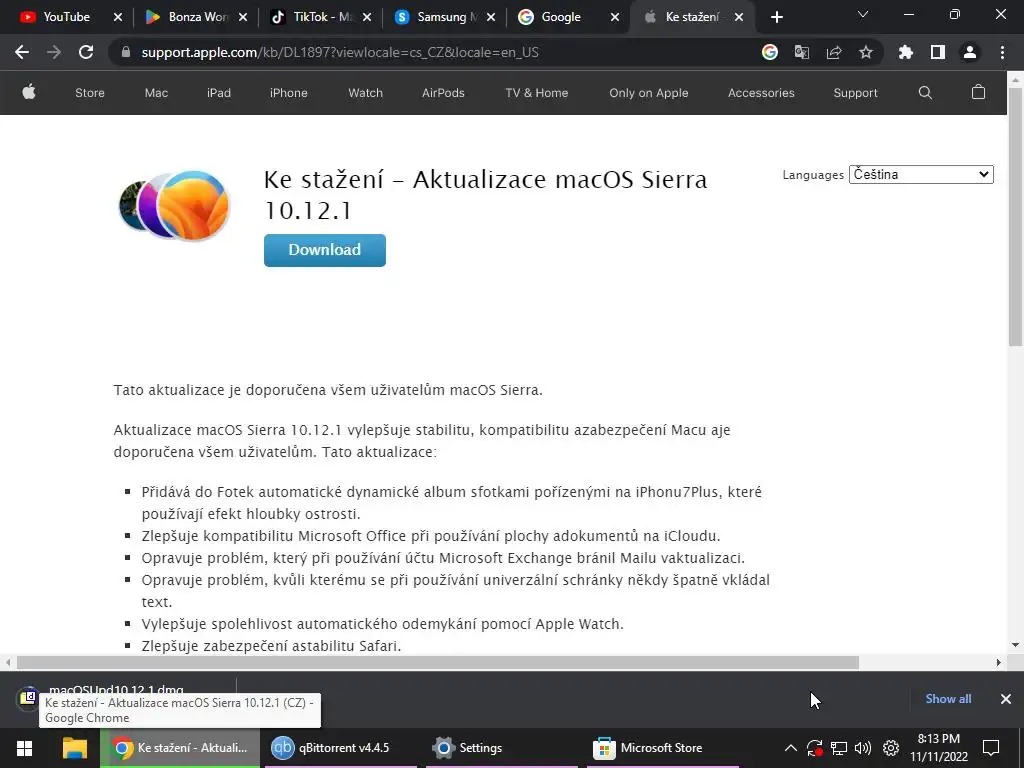Open the tab search chevron
The height and width of the screenshot is (768, 1024).
(x=863, y=14)
